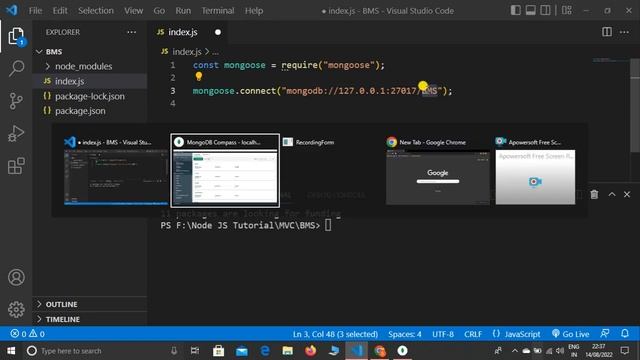
Task: Click Explorer more actions ellipsis
Action: click(x=131, y=32)
